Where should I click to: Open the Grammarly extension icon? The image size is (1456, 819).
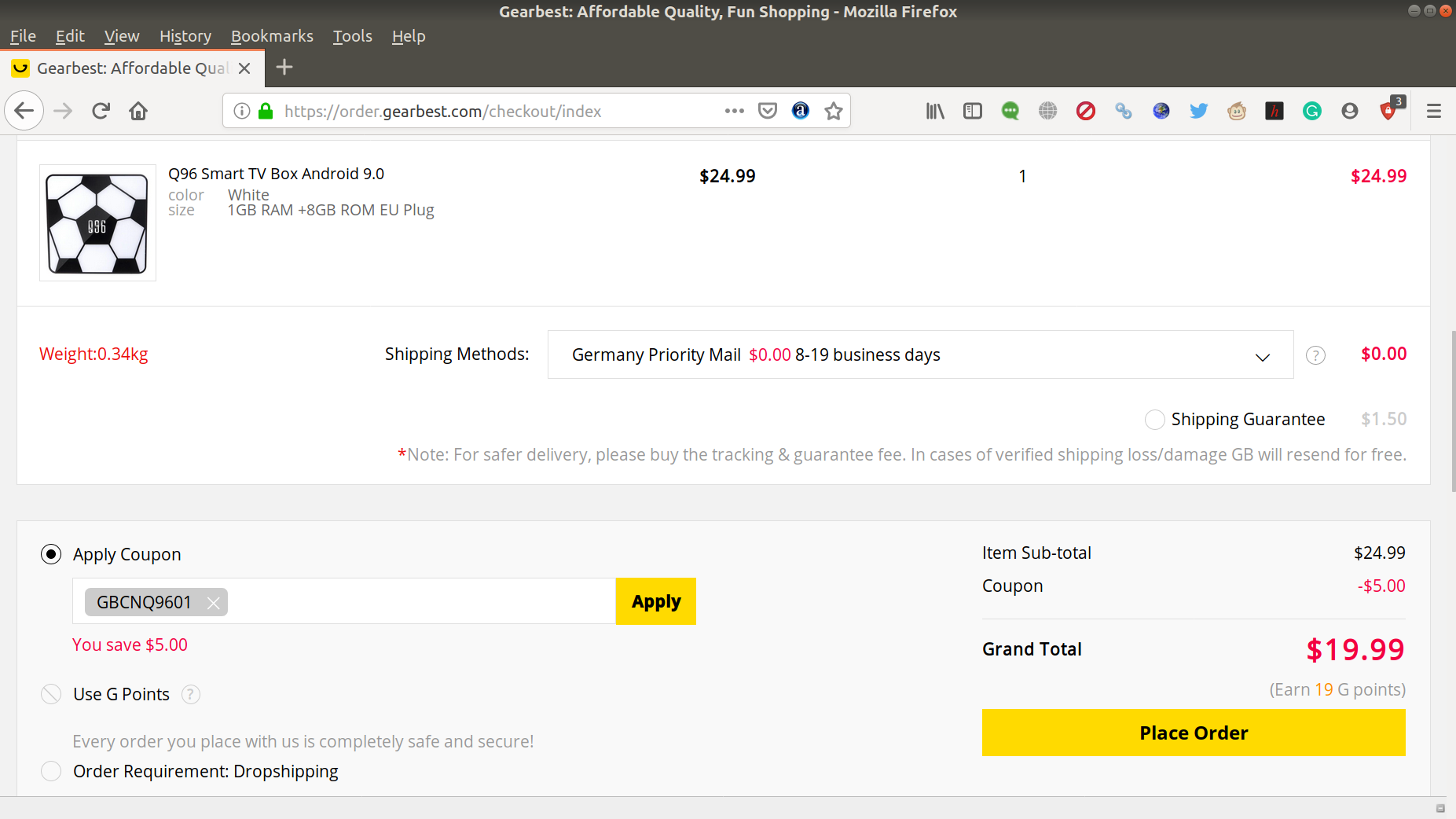pyautogui.click(x=1312, y=111)
